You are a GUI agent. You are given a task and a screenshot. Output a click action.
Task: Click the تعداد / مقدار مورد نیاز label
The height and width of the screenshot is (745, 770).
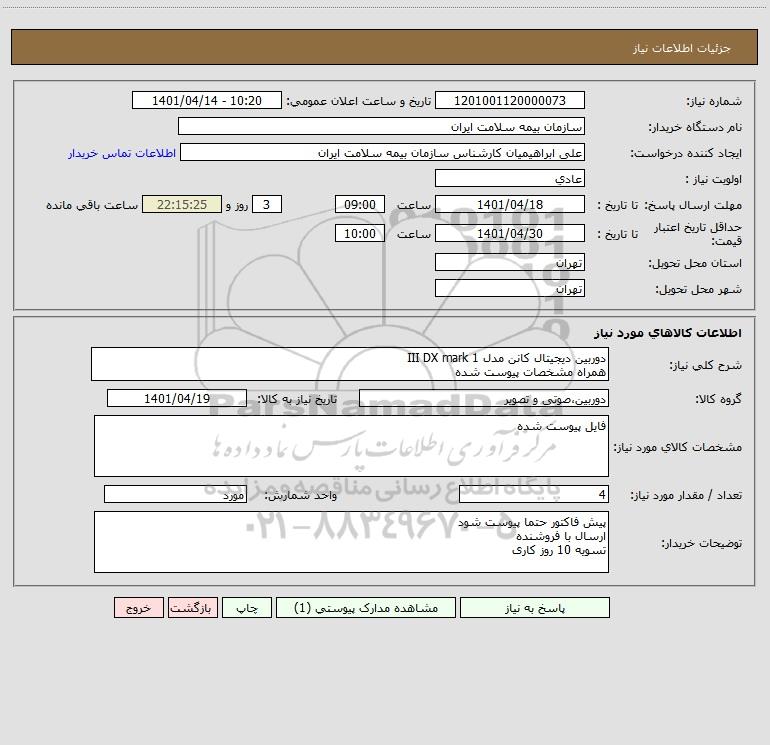pos(686,496)
